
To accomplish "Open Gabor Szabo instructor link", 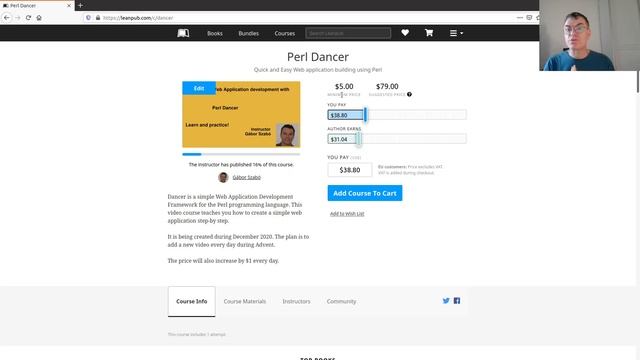I will pyautogui.click(x=247, y=177).
